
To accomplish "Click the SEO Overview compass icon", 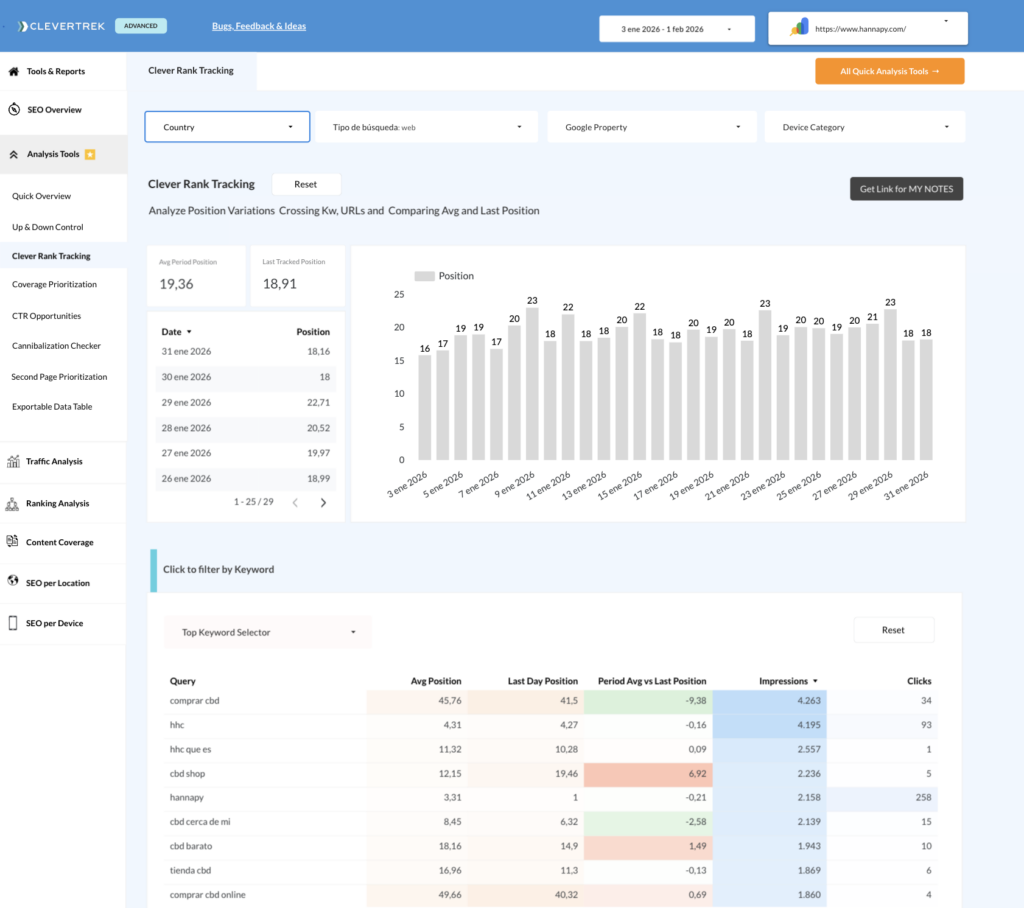I will pos(14,110).
